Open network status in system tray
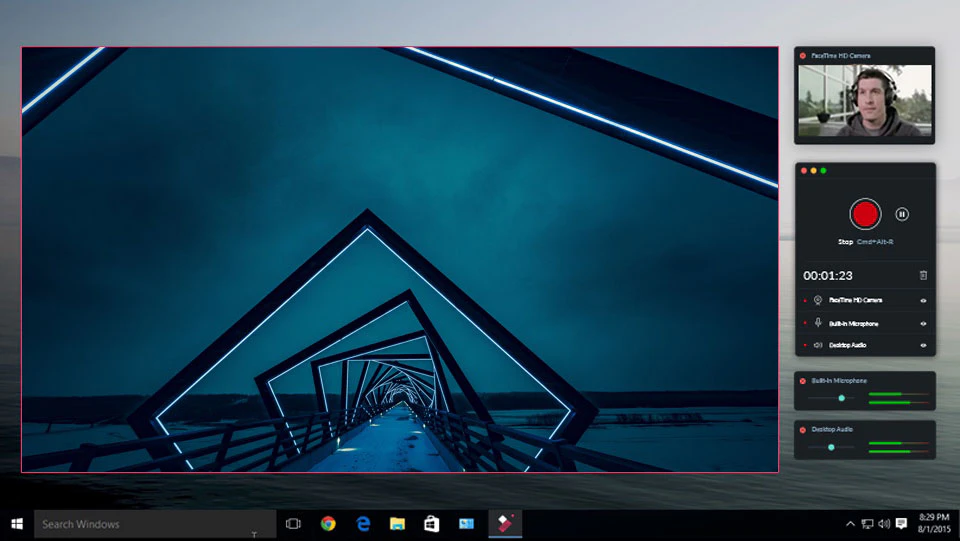Screen dimensions: 960x541 (x=867, y=524)
